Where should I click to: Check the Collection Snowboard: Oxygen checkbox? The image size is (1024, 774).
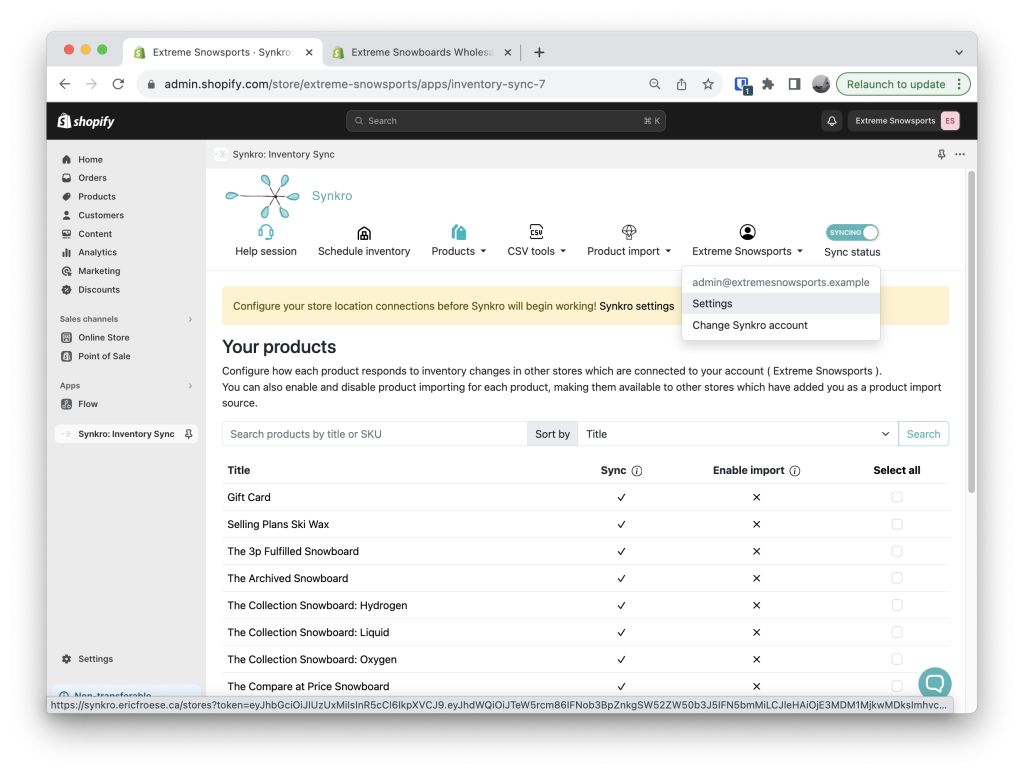coord(897,659)
